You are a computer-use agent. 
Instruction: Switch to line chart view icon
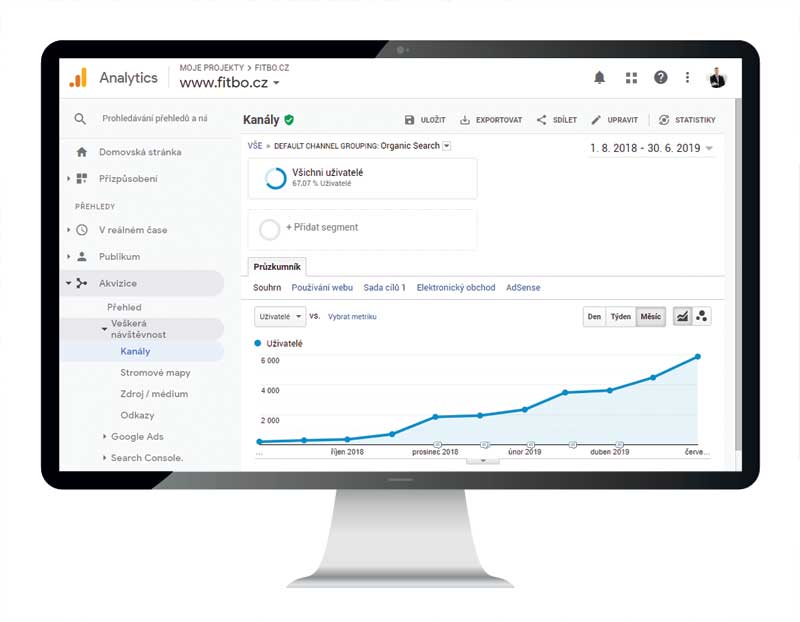(682, 316)
